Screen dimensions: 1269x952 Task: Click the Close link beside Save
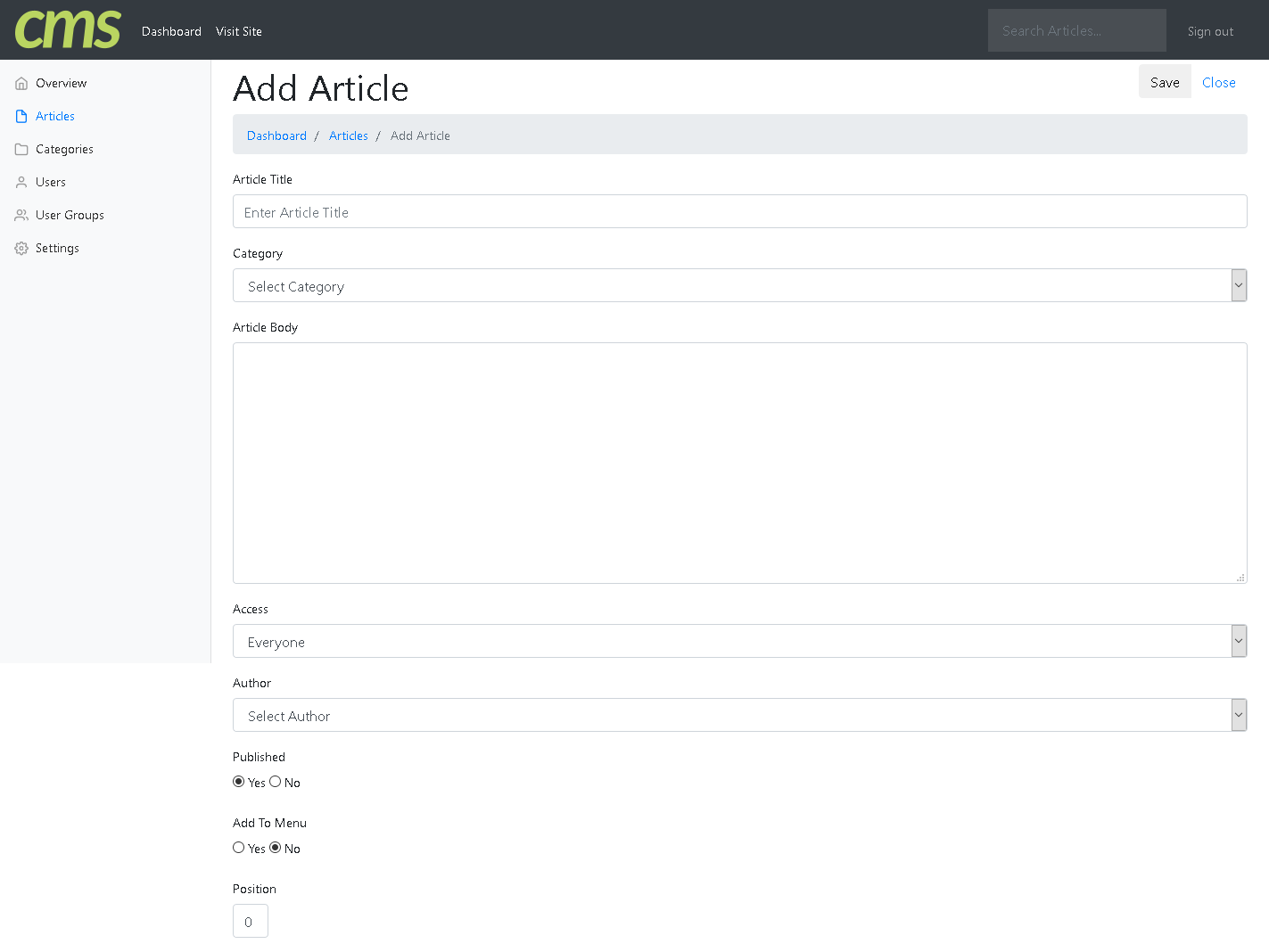coord(1218,82)
